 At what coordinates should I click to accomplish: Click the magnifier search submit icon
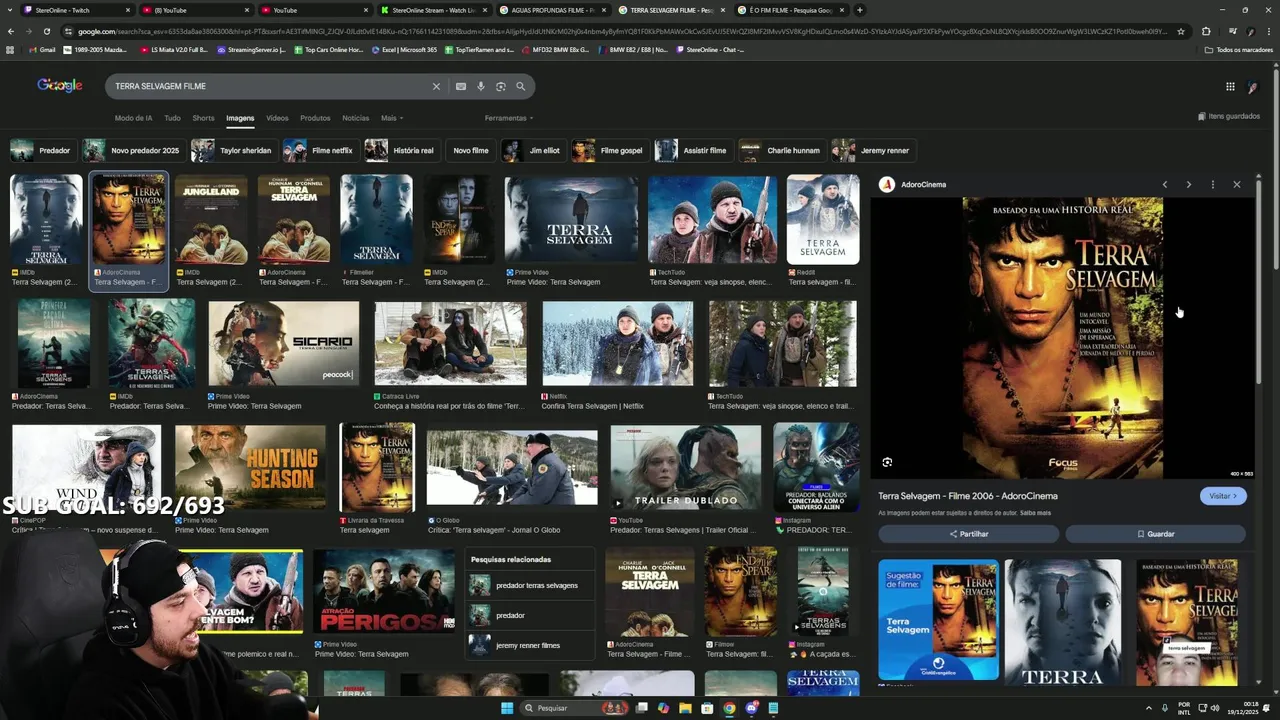click(x=520, y=86)
